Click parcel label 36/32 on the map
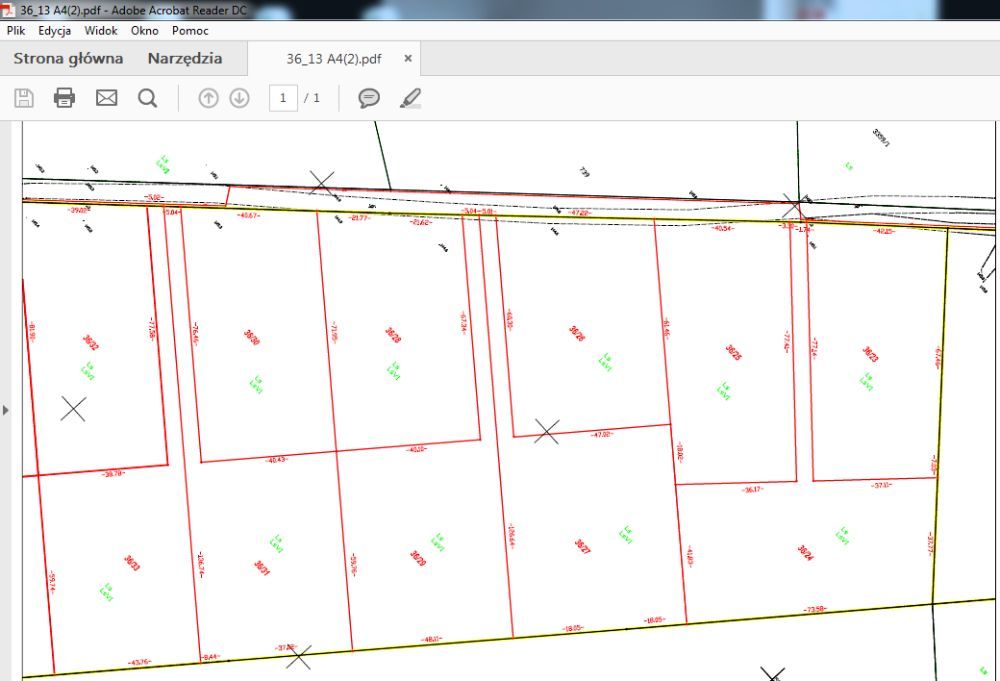 coord(91,342)
